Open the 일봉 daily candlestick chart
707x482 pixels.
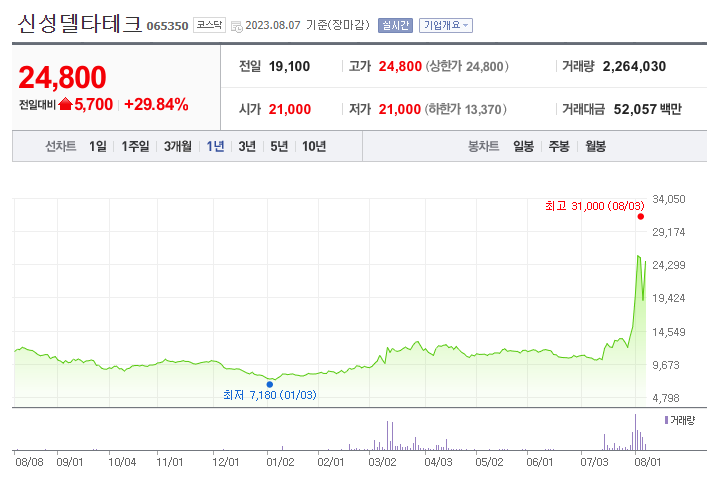(523, 146)
